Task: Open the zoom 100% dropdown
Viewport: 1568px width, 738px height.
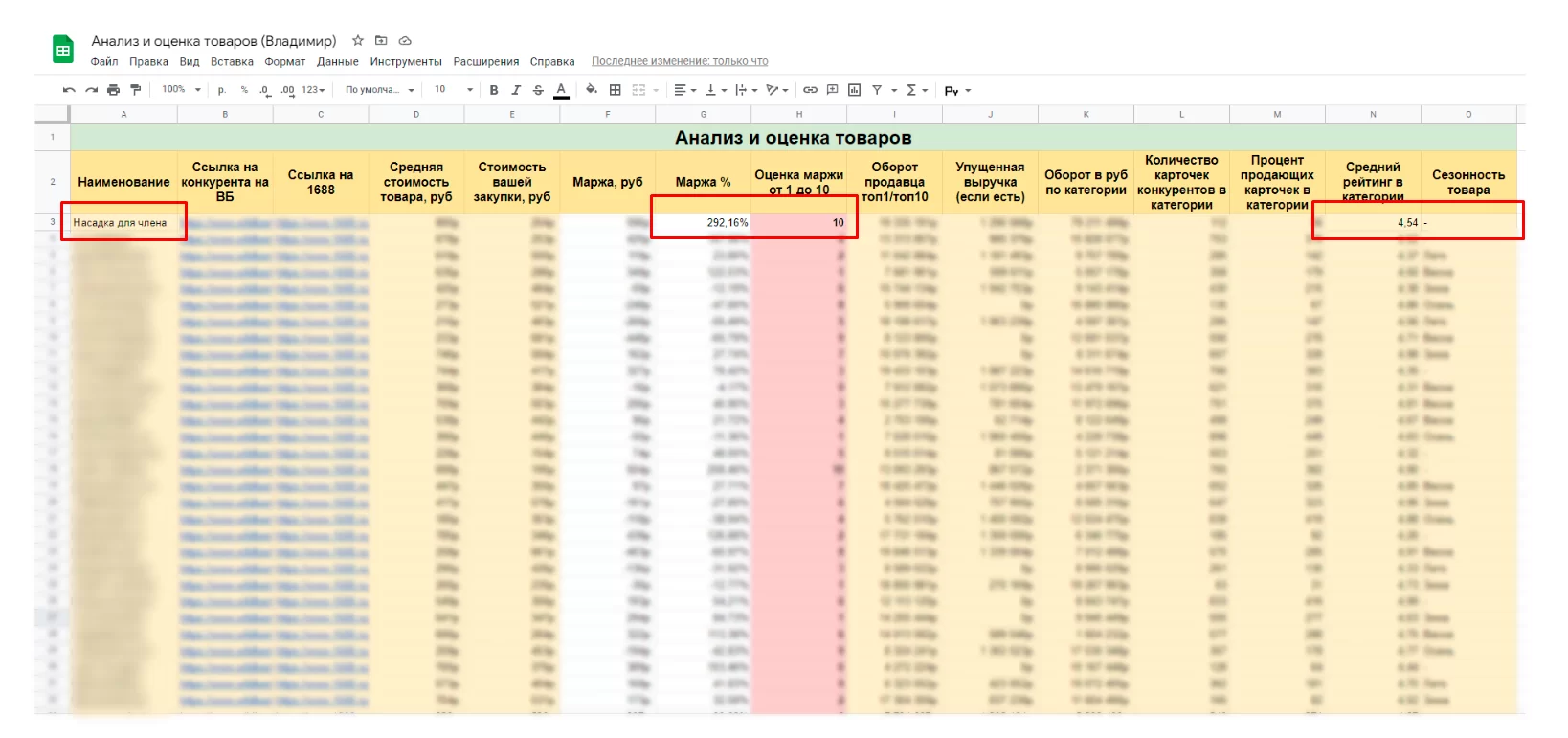Action: pyautogui.click(x=181, y=90)
